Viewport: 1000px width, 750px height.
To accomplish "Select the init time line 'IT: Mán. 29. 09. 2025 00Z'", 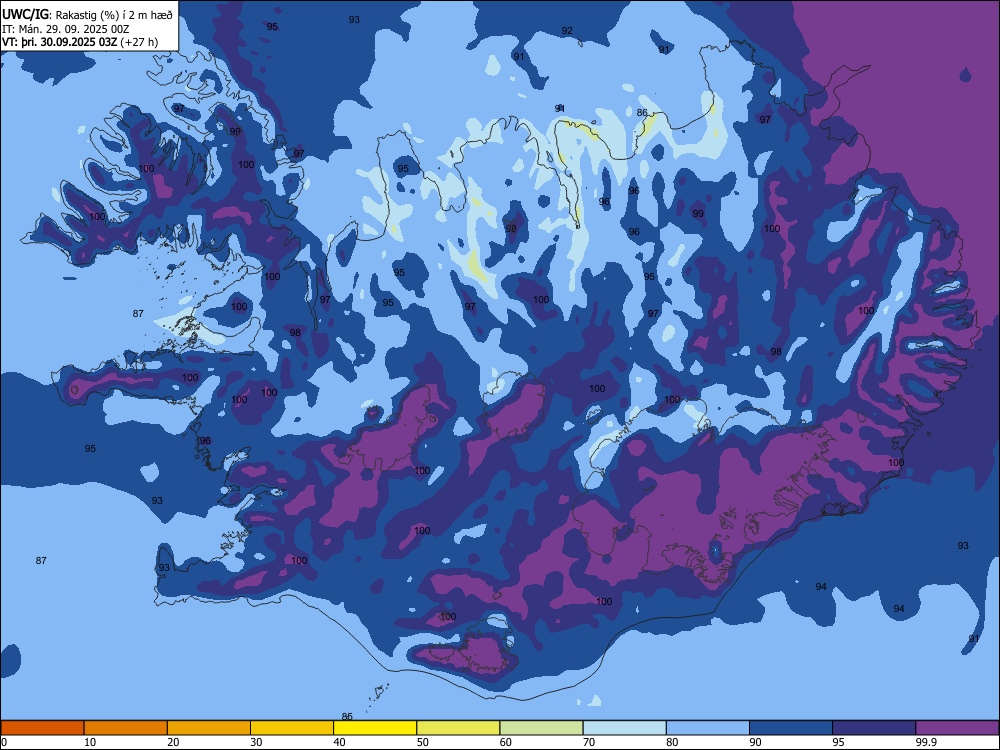I will point(66,29).
